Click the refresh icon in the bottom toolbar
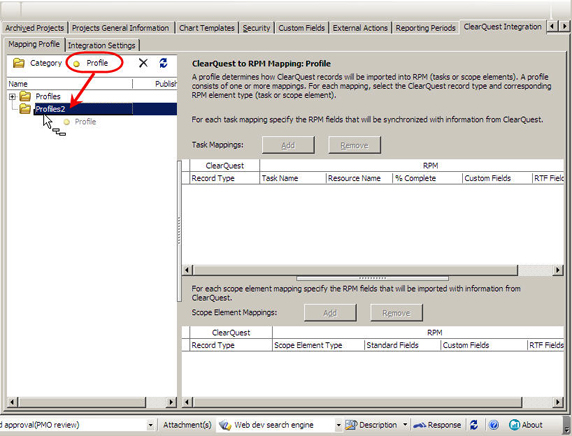Screen dimensions: 572x436 [474, 425]
